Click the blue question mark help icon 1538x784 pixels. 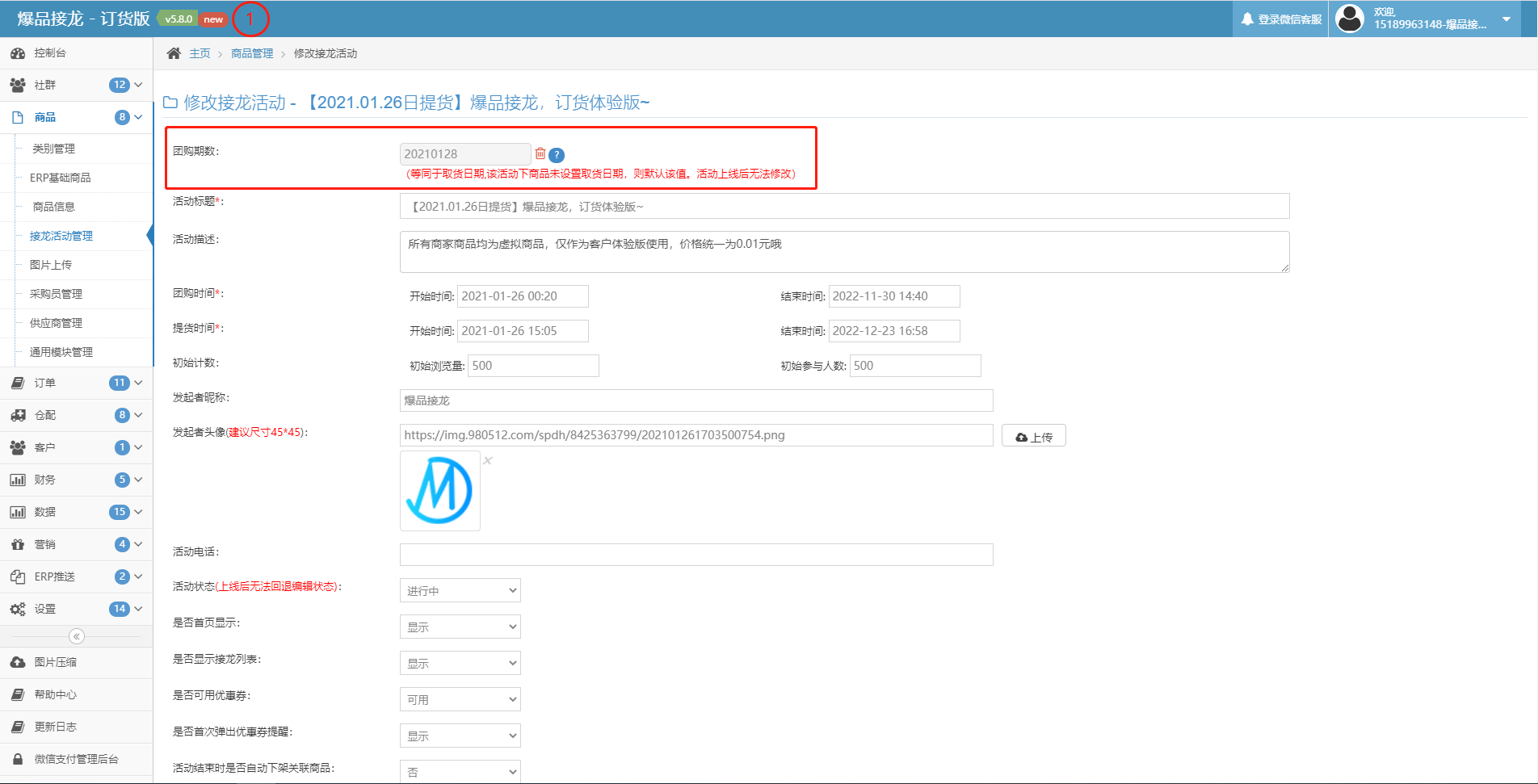[x=557, y=155]
